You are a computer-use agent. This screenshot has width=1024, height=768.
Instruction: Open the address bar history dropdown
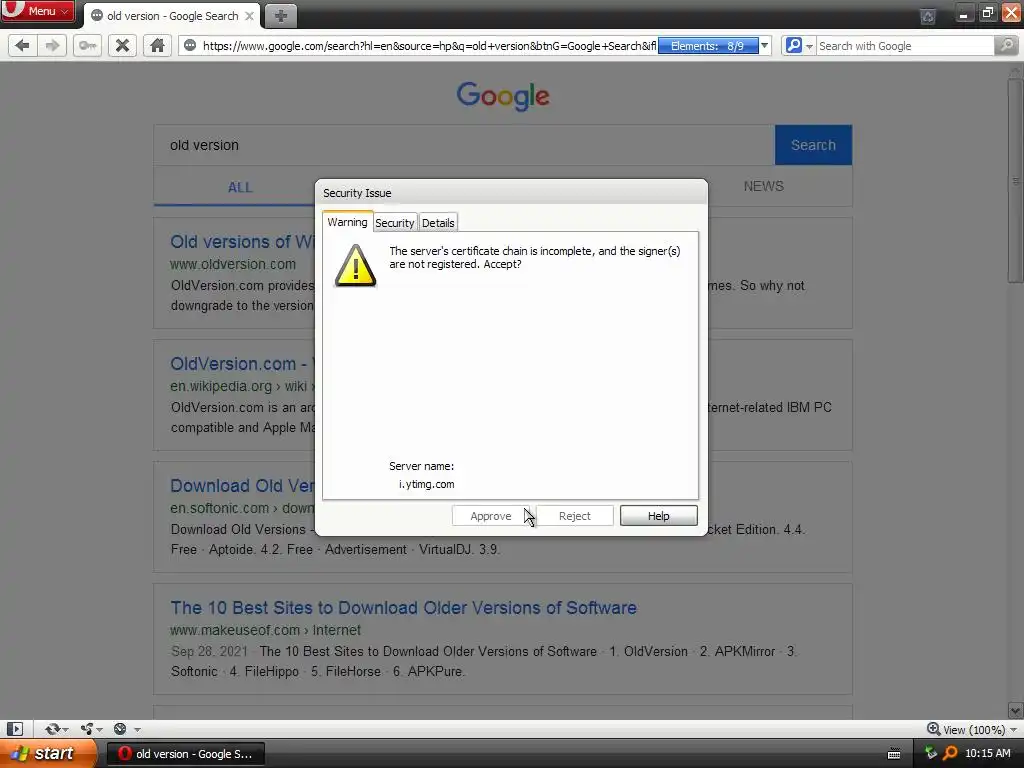[765, 46]
